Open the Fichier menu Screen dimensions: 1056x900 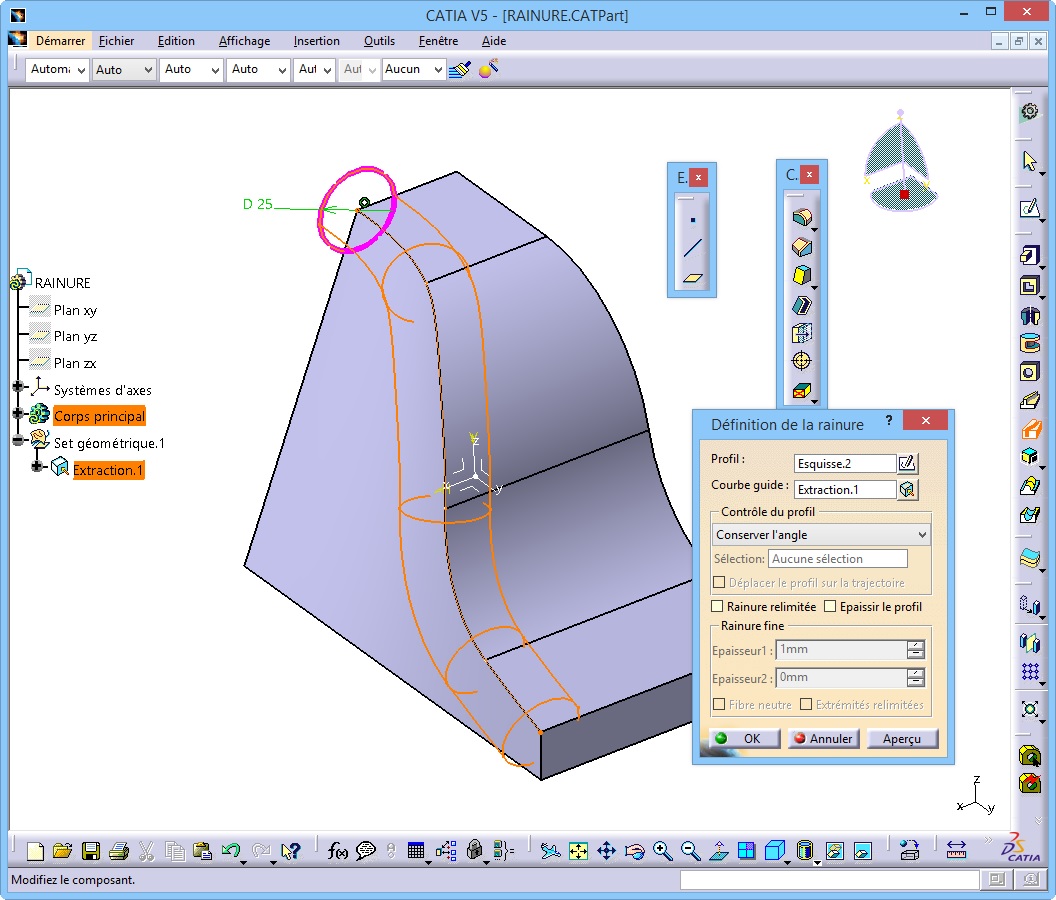[117, 41]
